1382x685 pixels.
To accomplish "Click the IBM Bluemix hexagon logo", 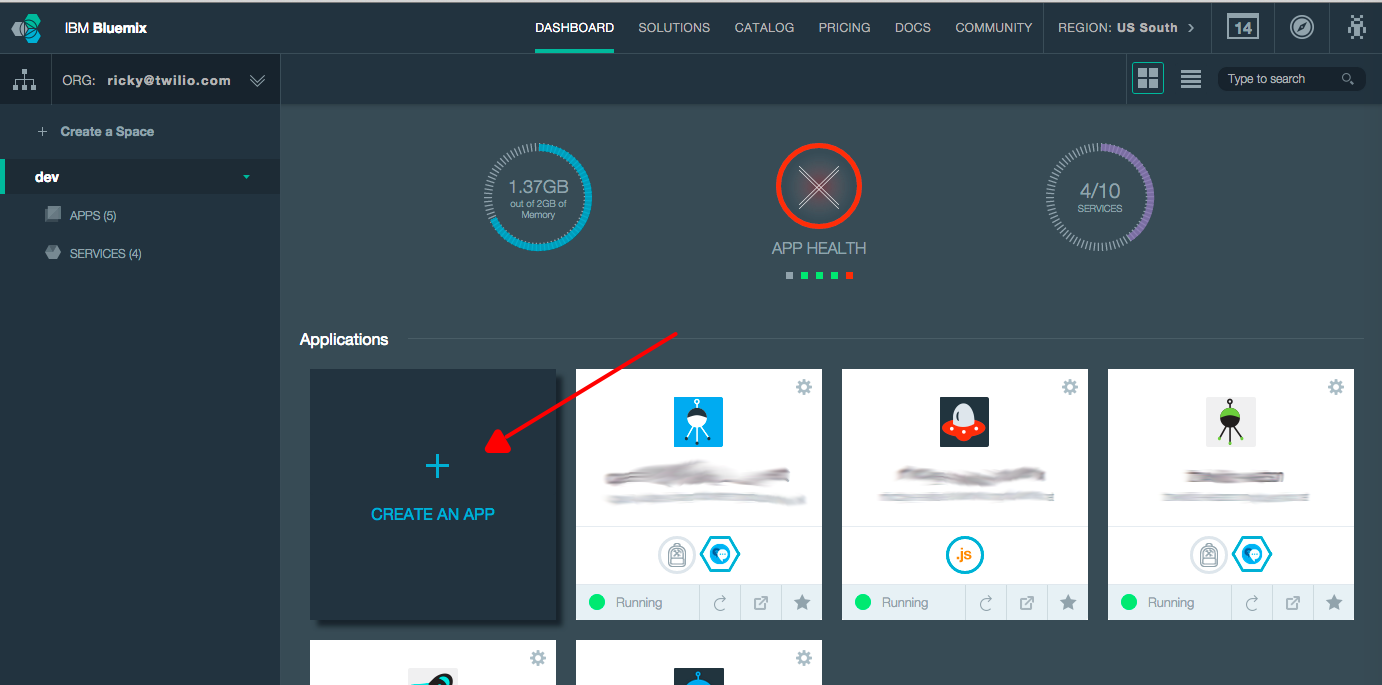I will pos(27,29).
